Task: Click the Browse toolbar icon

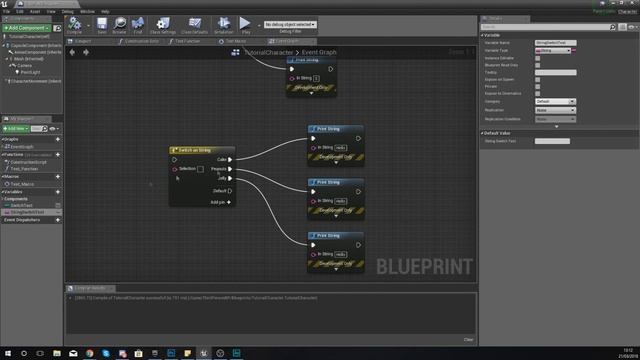Action: (120, 24)
